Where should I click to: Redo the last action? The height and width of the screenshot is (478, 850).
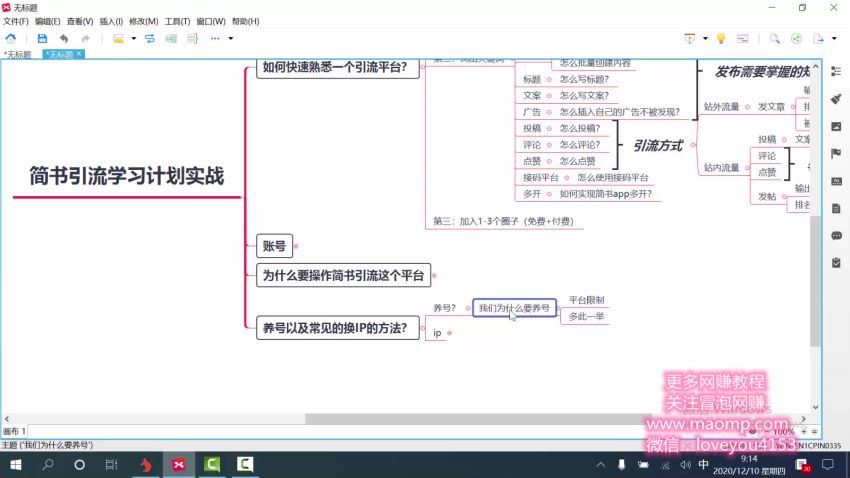86,38
